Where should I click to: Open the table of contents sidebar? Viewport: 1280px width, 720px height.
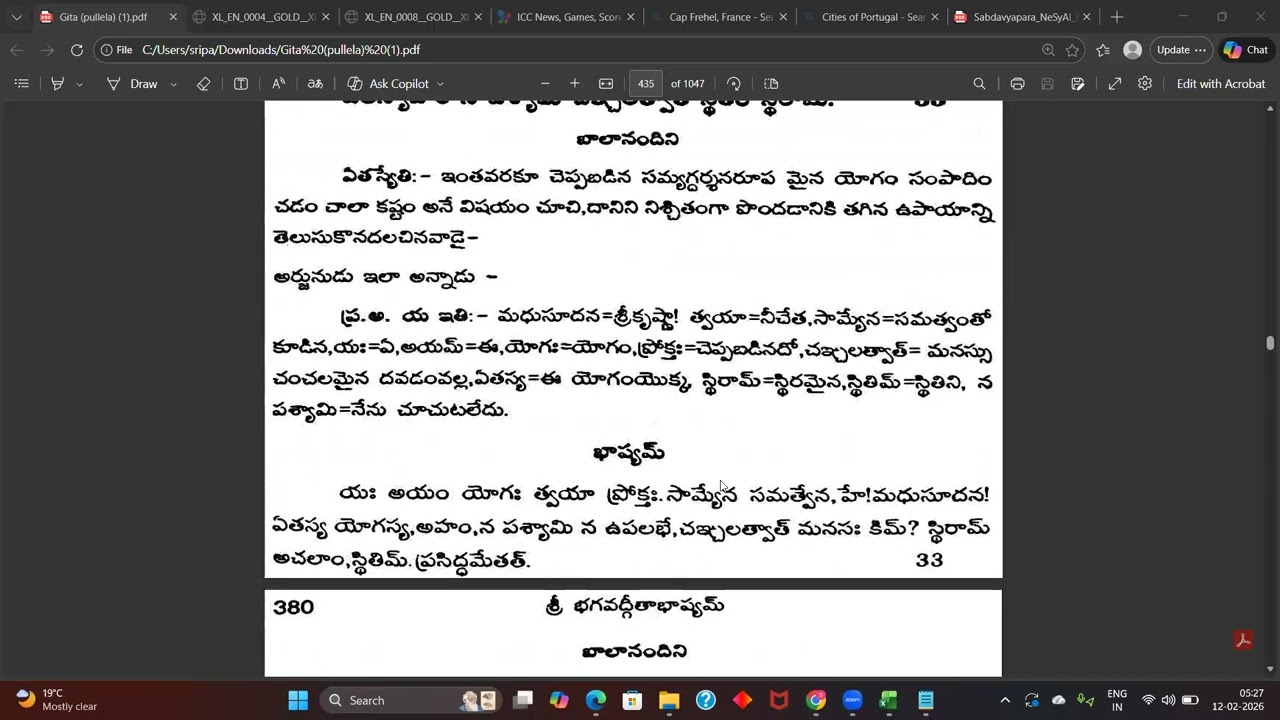point(21,84)
